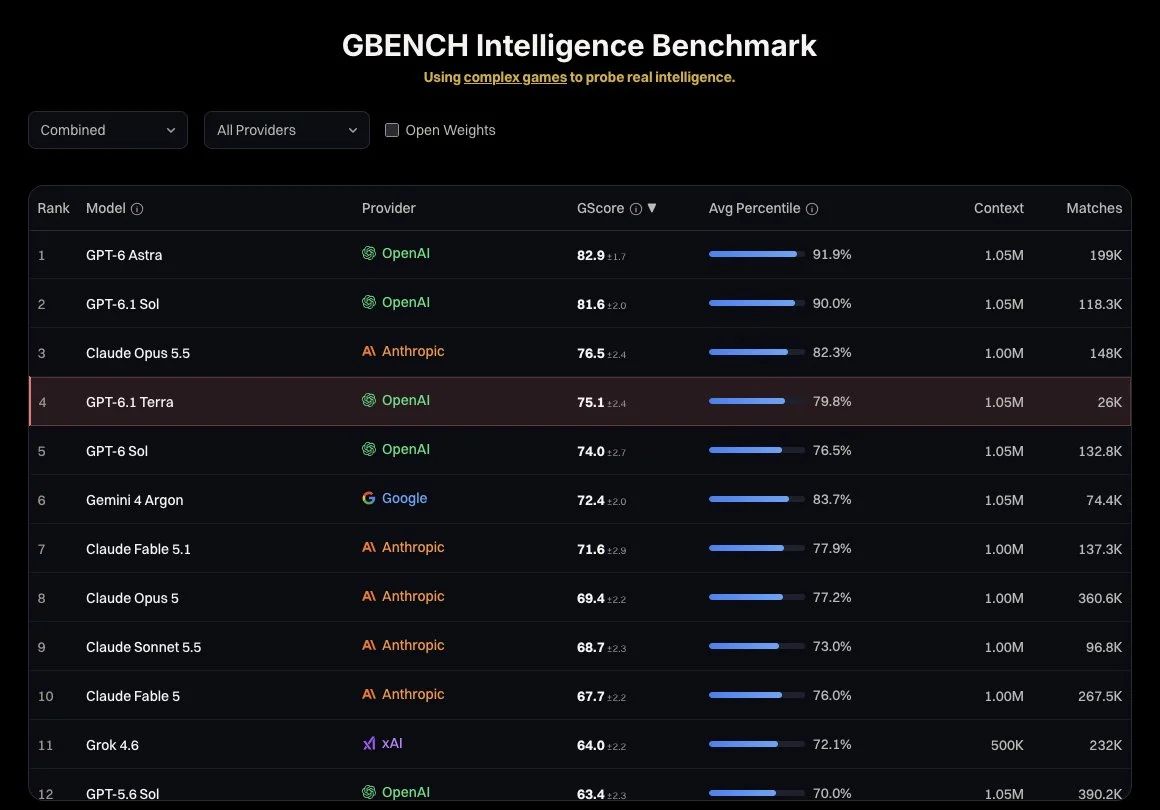
Task: Click the 72.1% percentile bar for Grok 4.6
Action: point(756,744)
